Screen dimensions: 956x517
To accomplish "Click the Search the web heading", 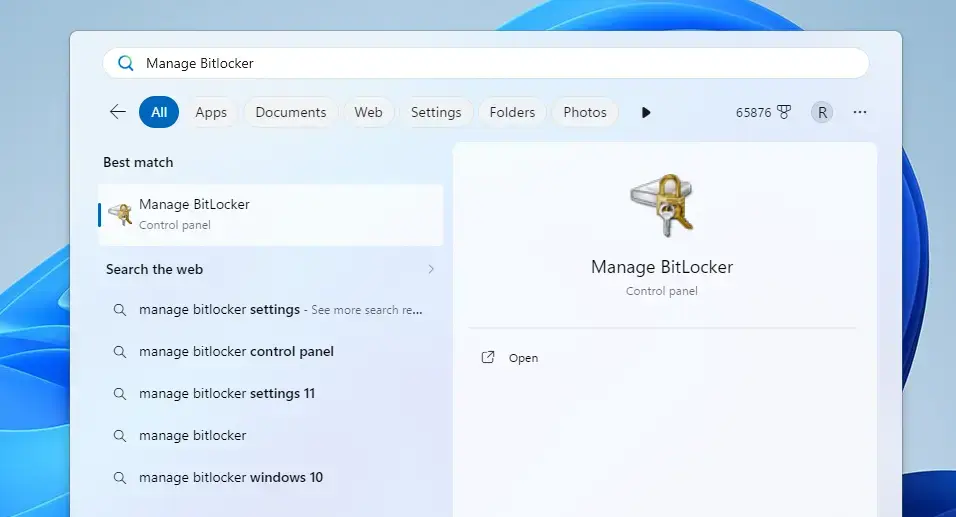I will click(x=154, y=269).
